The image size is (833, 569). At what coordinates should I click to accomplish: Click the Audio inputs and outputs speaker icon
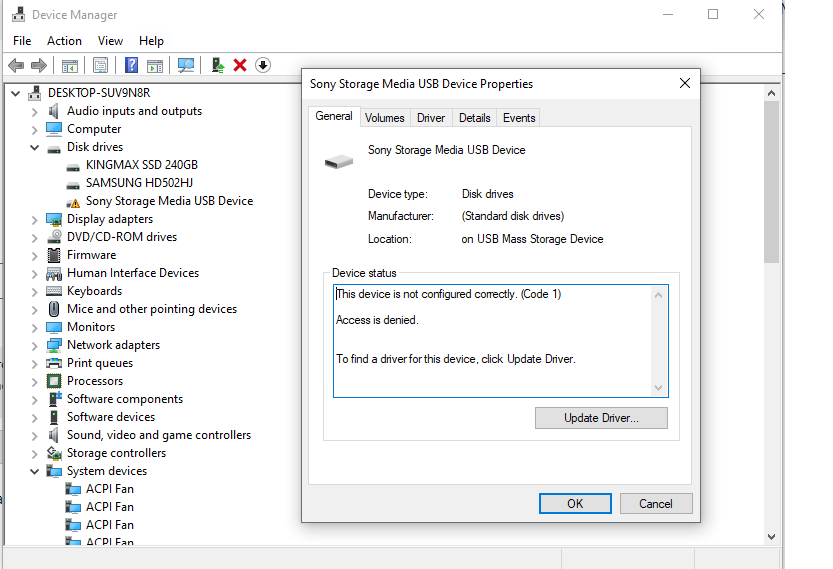click(x=54, y=111)
